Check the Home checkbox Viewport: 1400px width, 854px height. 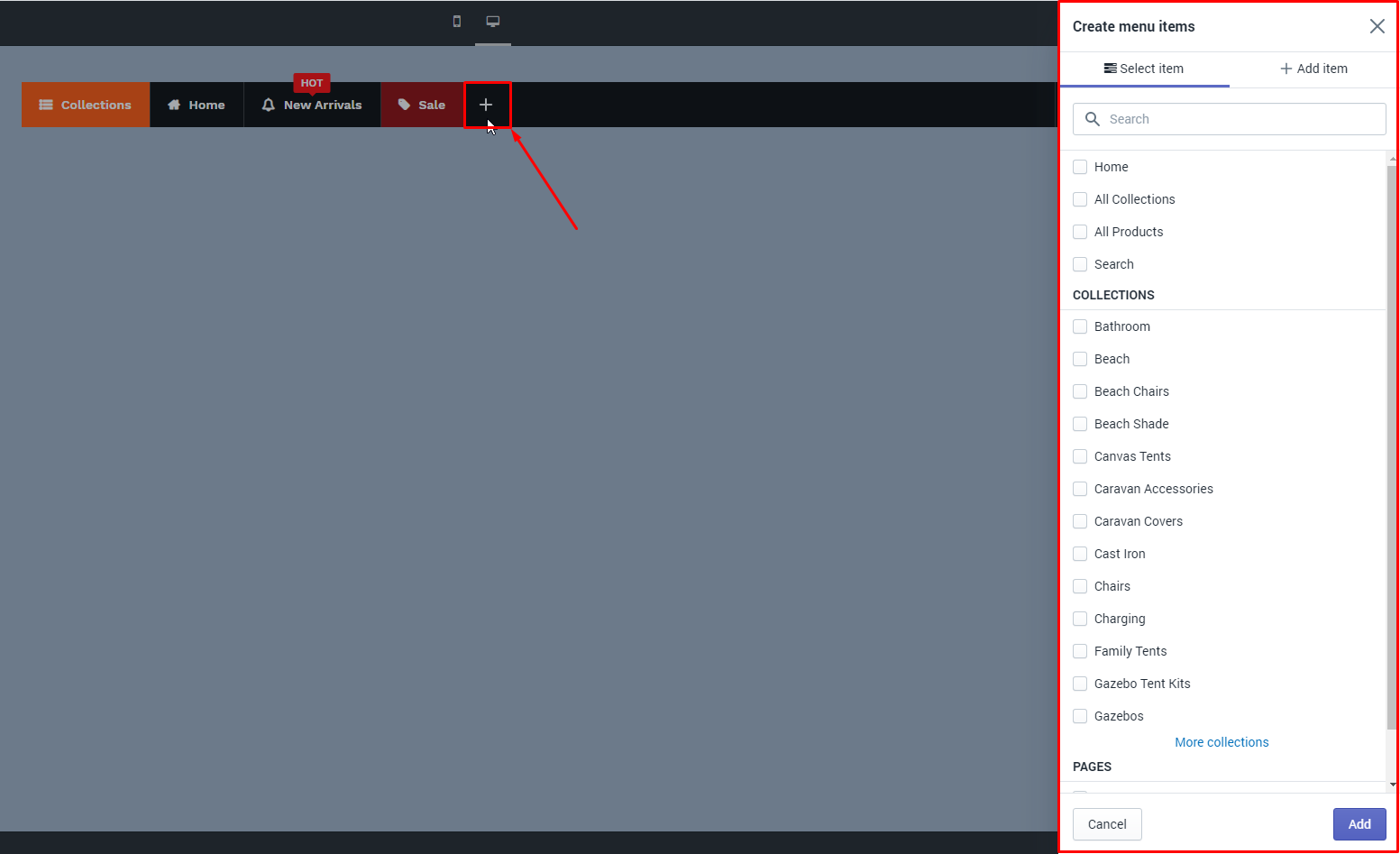pyautogui.click(x=1080, y=167)
